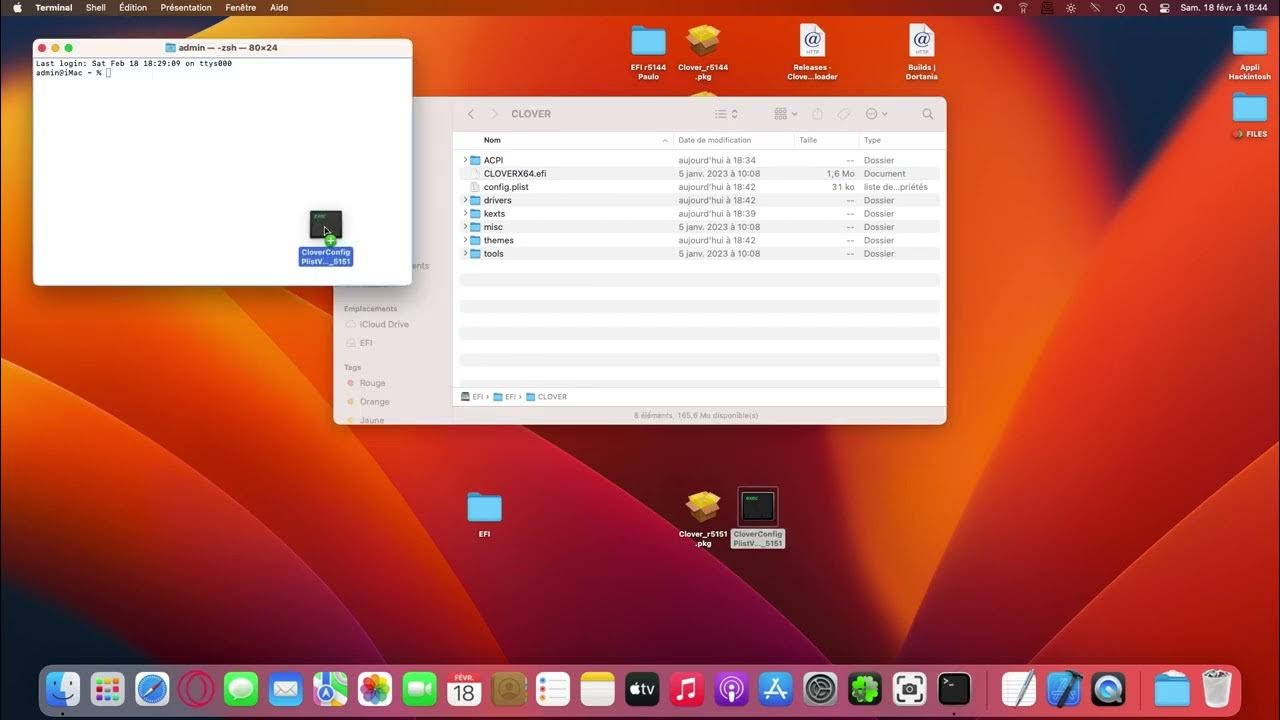The image size is (1280, 720).
Task: Open the Présentation menu
Action: (x=186, y=7)
